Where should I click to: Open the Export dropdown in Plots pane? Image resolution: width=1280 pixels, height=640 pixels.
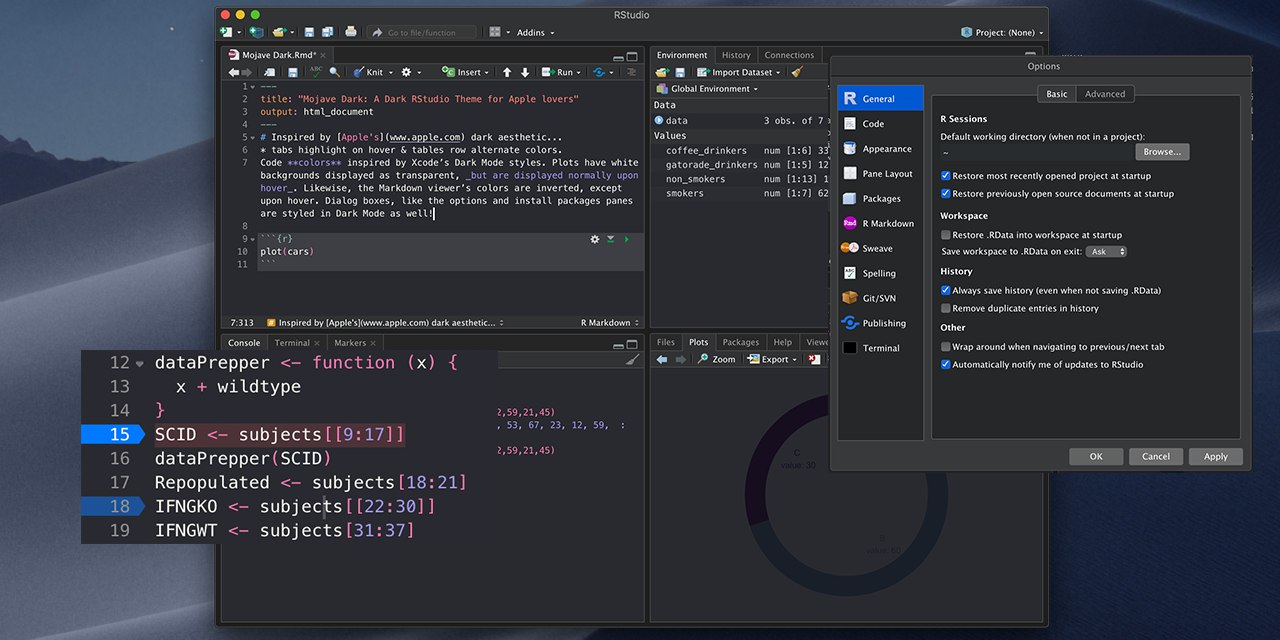point(773,359)
